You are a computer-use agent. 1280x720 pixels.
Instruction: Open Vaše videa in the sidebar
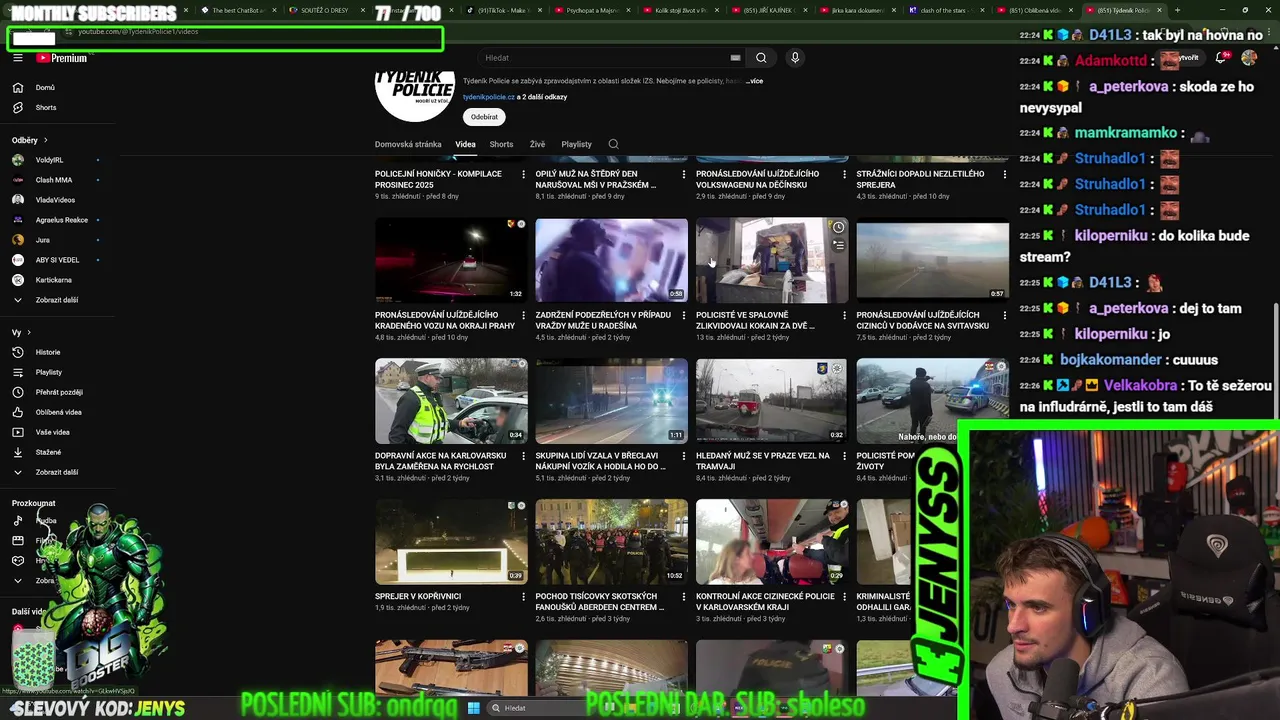tap(52, 432)
